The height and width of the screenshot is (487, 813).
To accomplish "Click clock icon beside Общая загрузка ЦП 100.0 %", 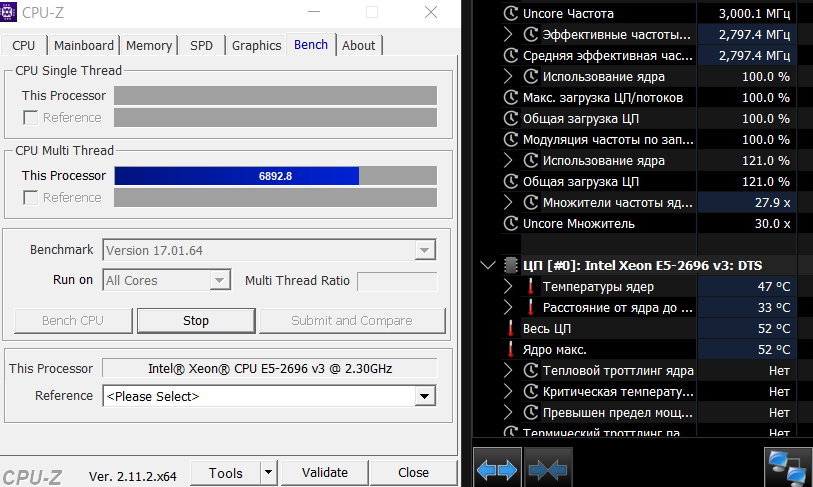I will coord(511,119).
